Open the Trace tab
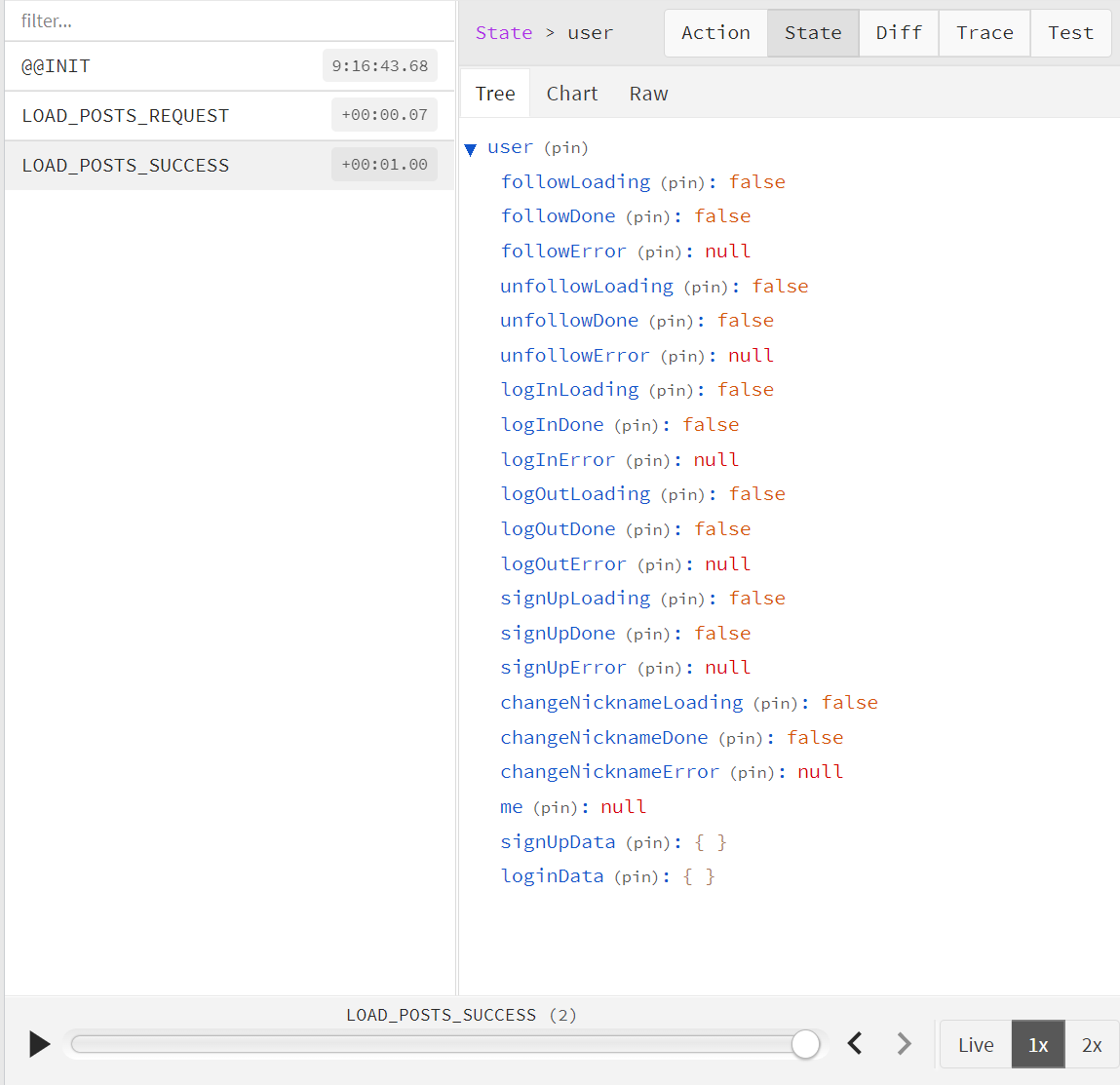 pyautogui.click(x=985, y=33)
